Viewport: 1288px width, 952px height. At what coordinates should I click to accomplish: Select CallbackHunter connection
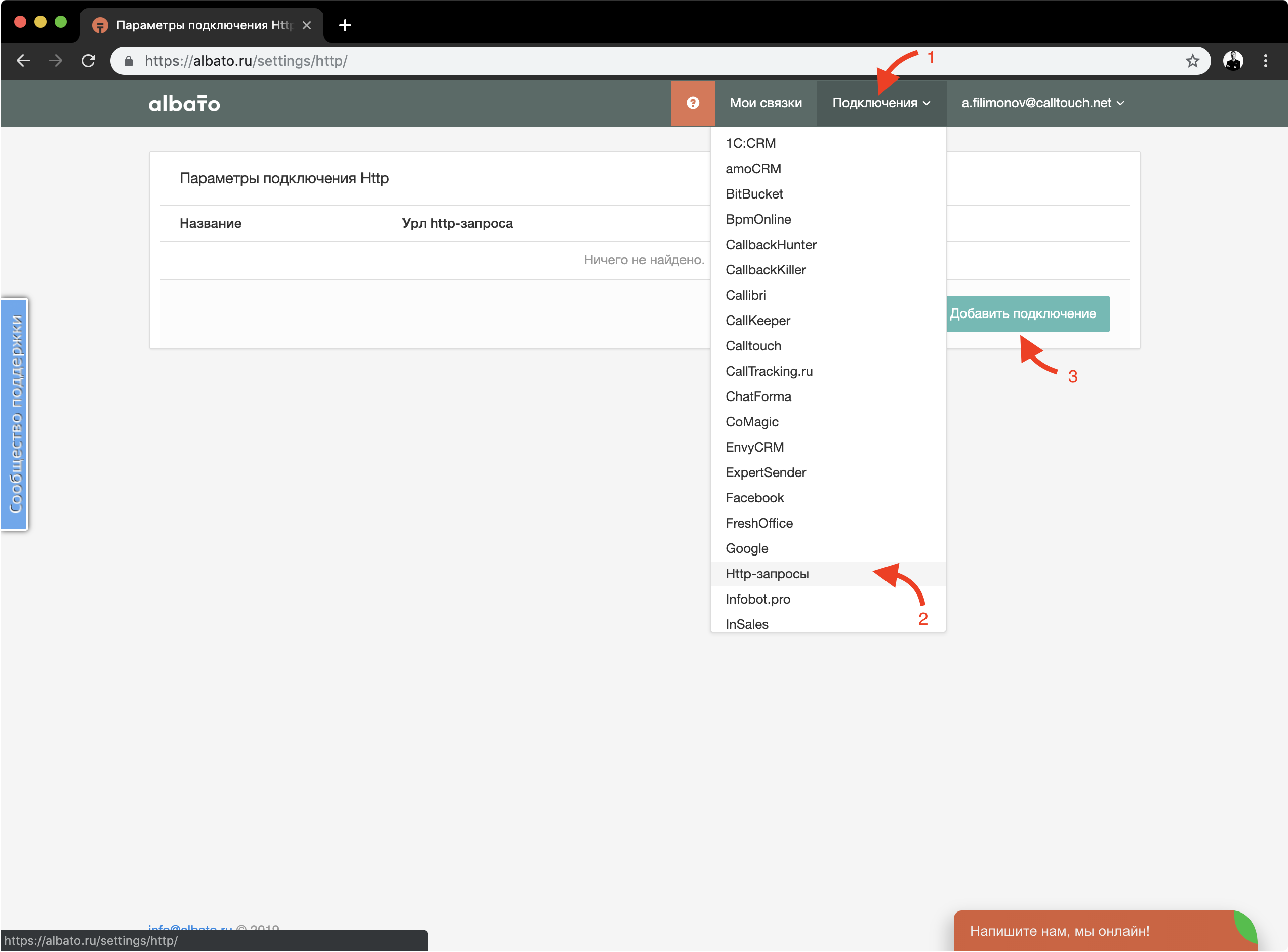click(828, 245)
